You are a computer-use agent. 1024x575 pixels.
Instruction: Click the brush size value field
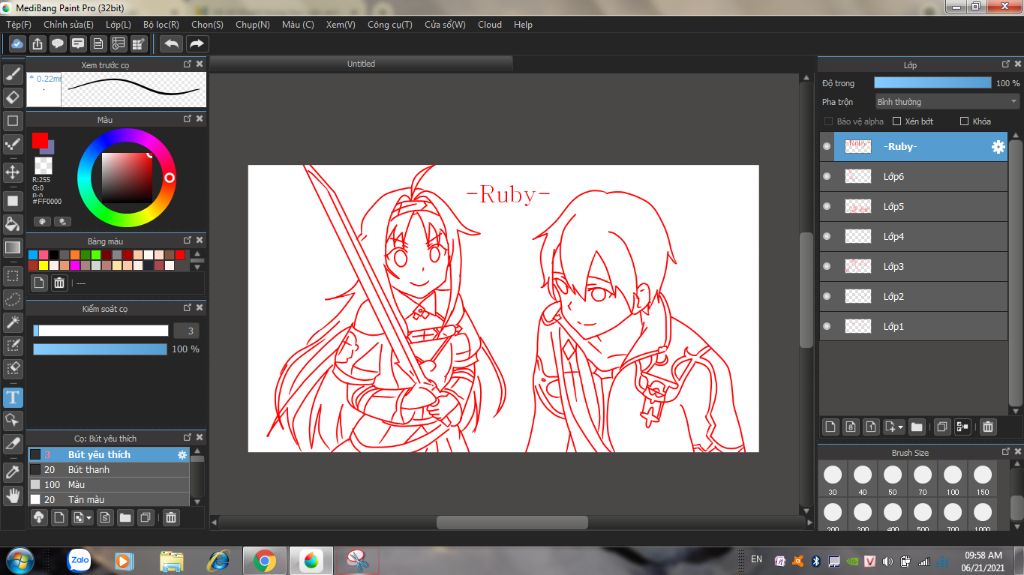(187, 331)
